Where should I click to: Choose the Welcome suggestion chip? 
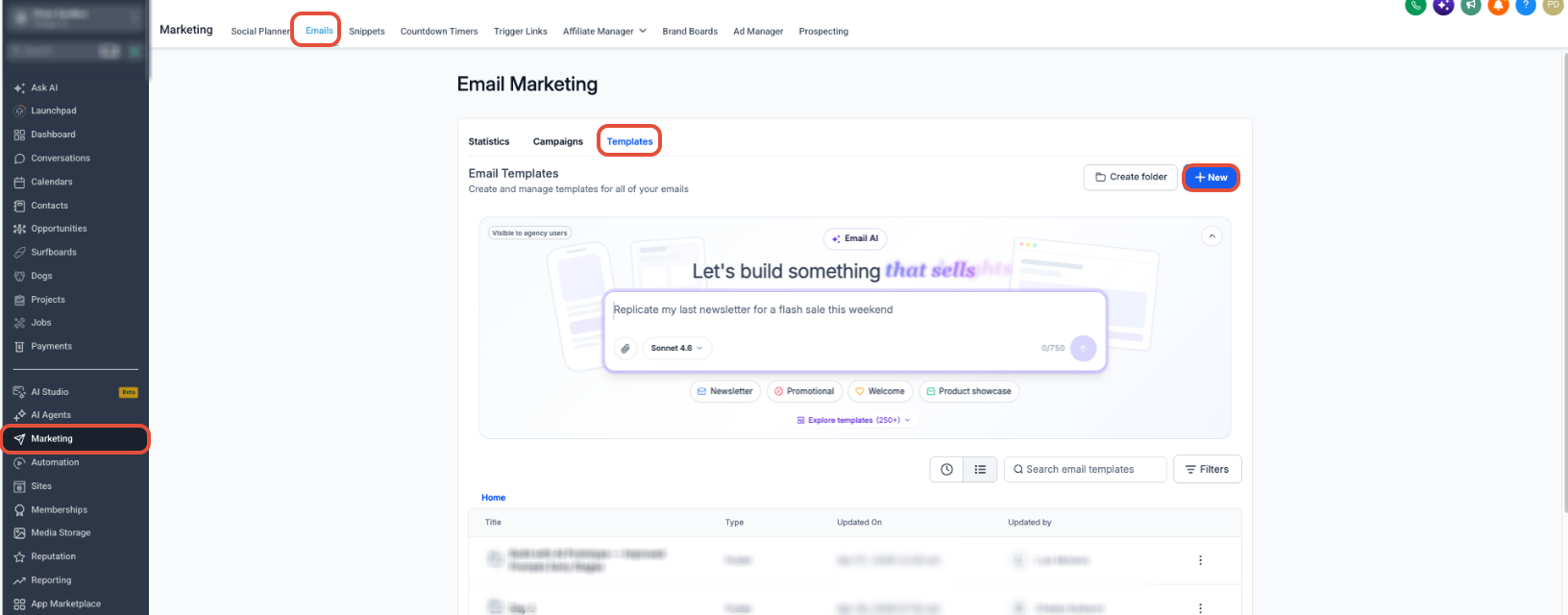point(879,391)
